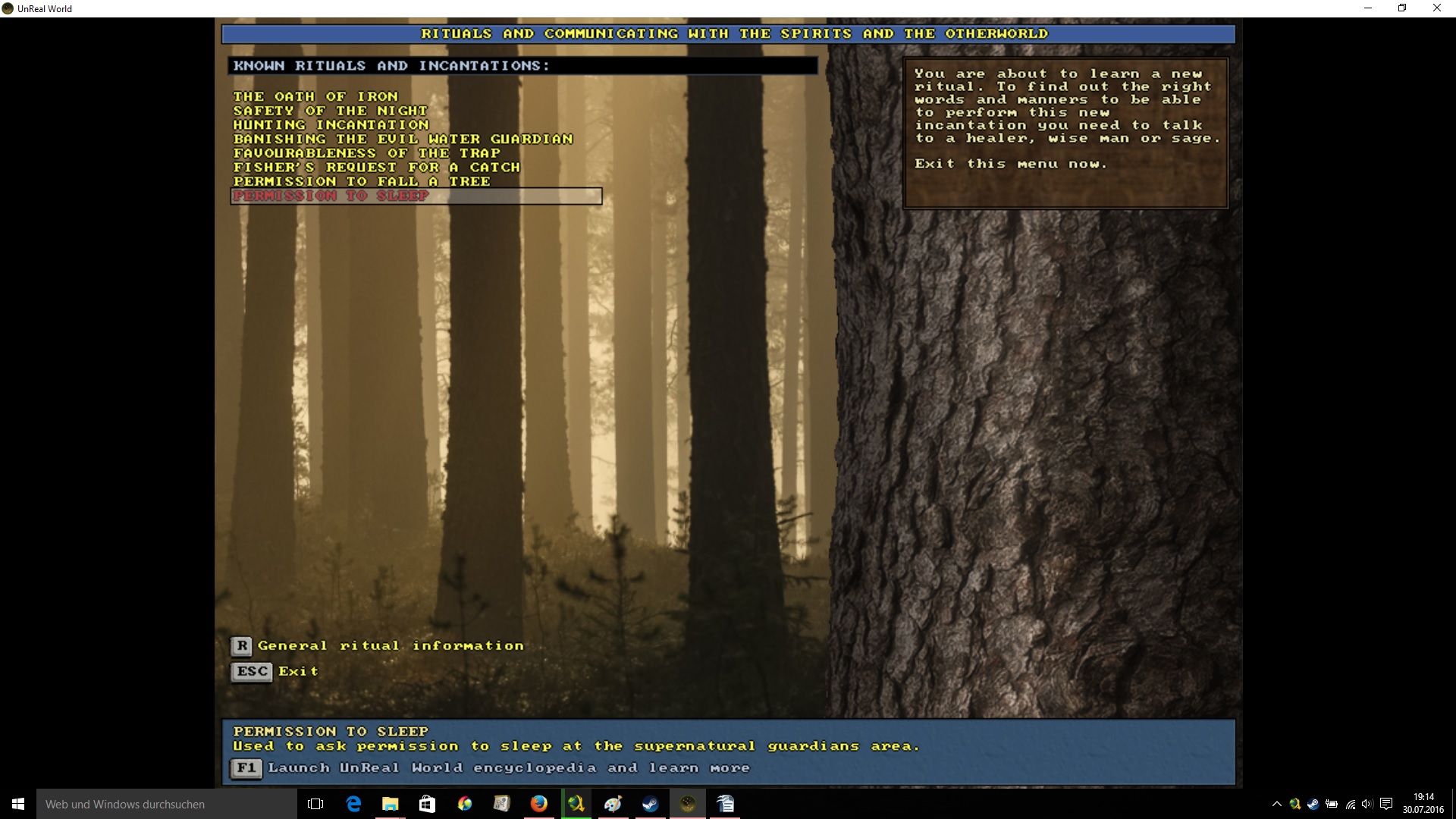Screen dimensions: 1456x819
Task: Switch to Firefox in taskbar
Action: 539,804
